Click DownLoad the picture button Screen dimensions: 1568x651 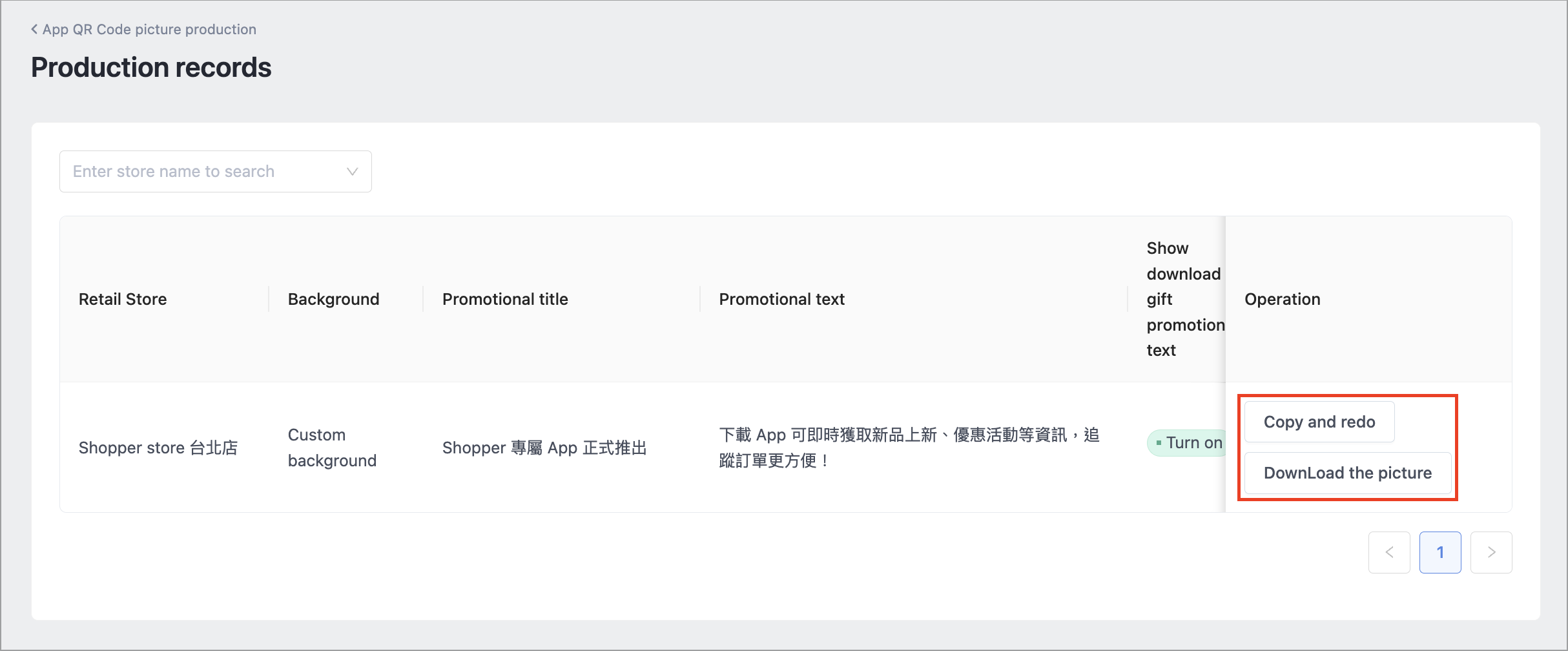(x=1348, y=473)
